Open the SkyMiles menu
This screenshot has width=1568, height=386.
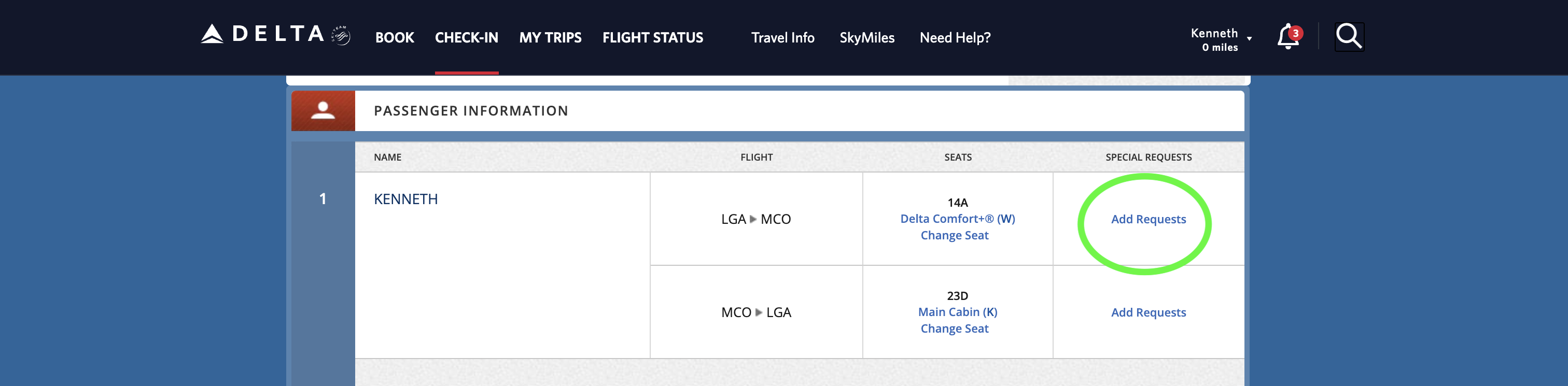(x=867, y=38)
